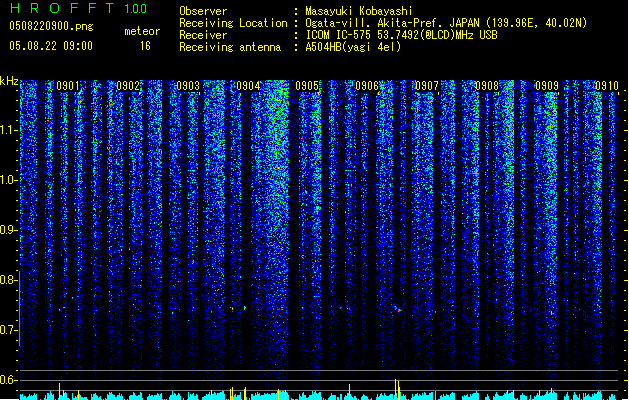
Task: Click the Receiving antenna label
Action: click(x=230, y=47)
